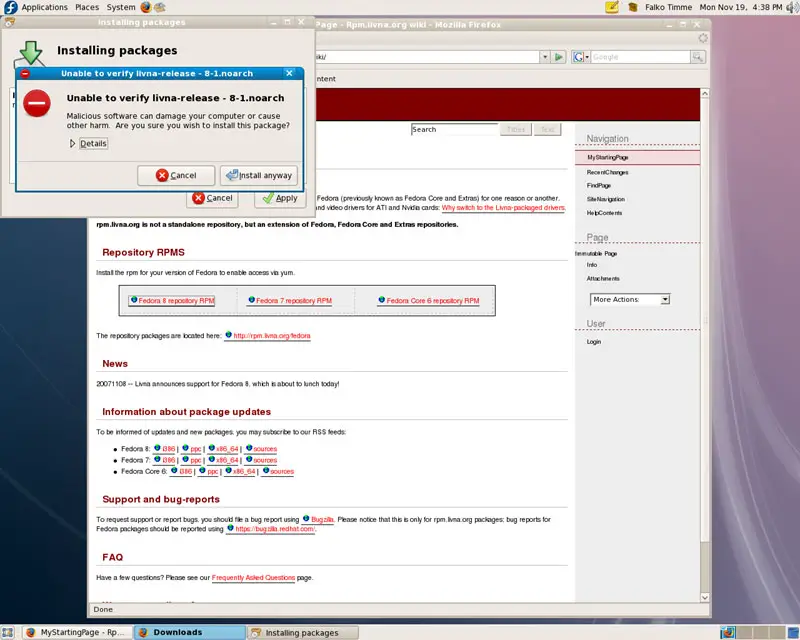Click the green Go arrow in Firefox
Image resolution: width=800 pixels, height=640 pixels.
(x=559, y=57)
